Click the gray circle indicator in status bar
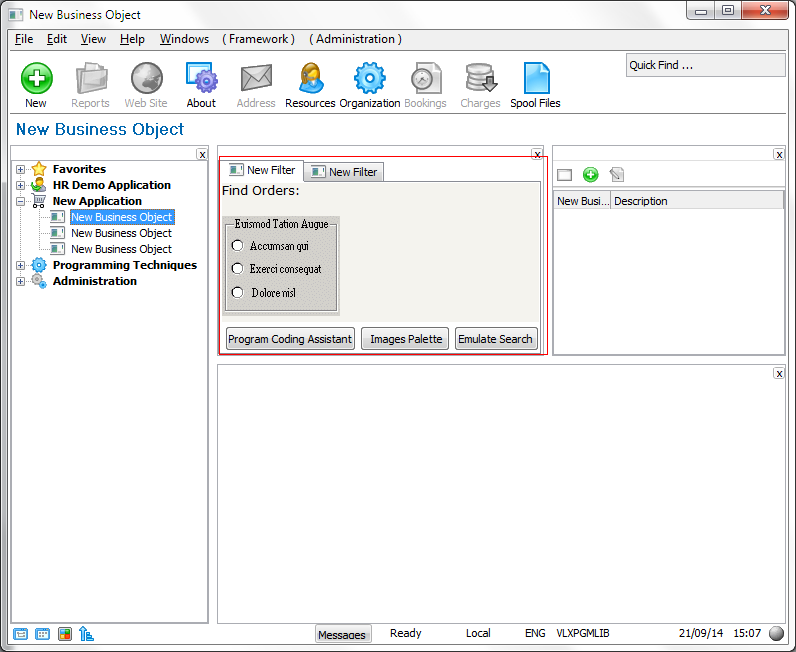The image size is (796, 652). click(777, 633)
